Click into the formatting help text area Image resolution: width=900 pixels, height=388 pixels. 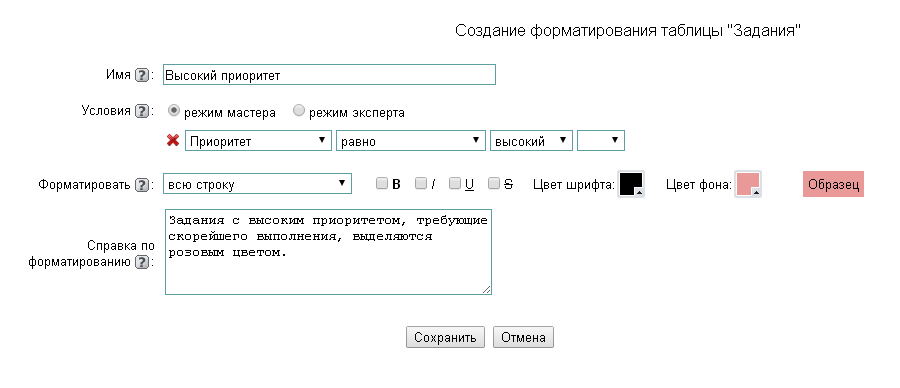point(328,252)
